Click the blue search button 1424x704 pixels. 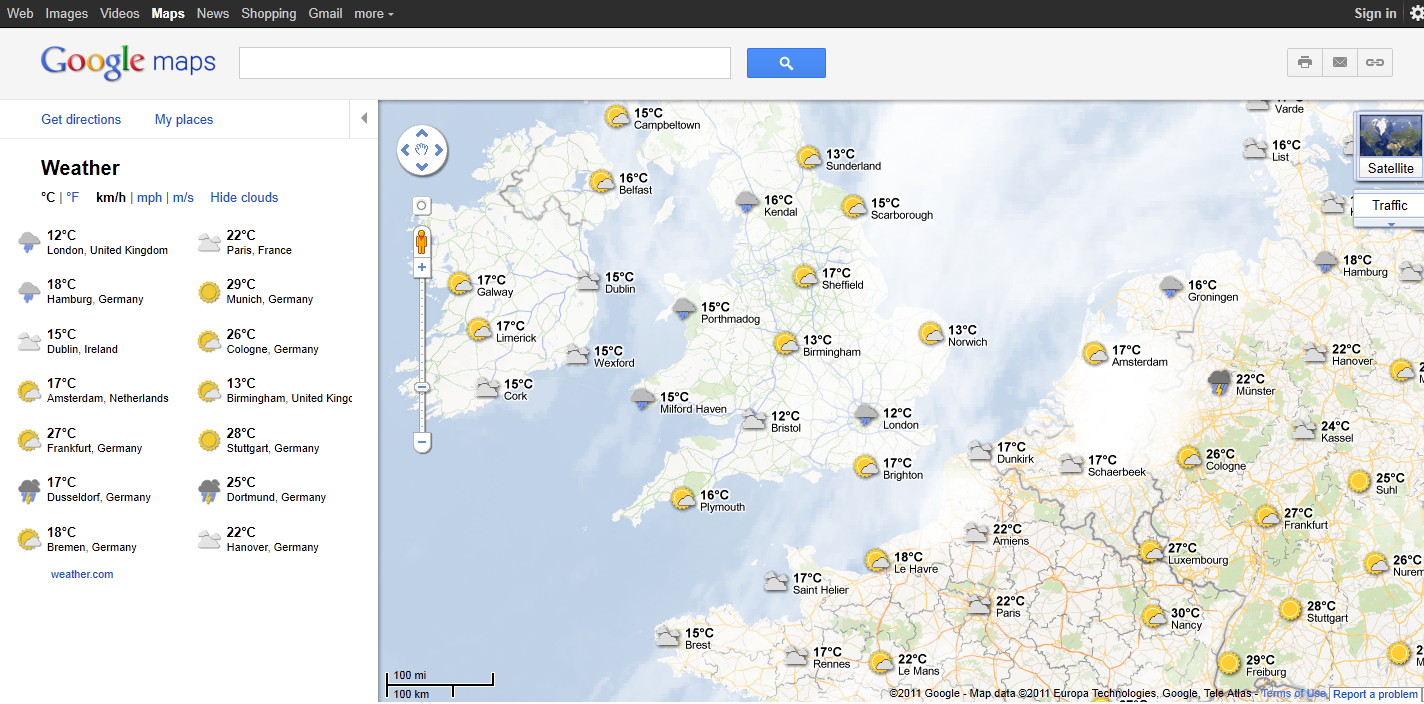(786, 63)
